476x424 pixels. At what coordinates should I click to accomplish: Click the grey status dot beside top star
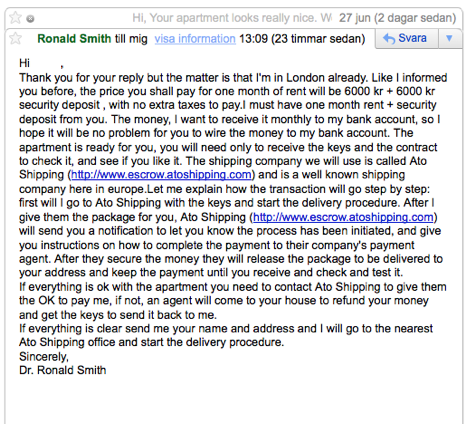point(30,19)
